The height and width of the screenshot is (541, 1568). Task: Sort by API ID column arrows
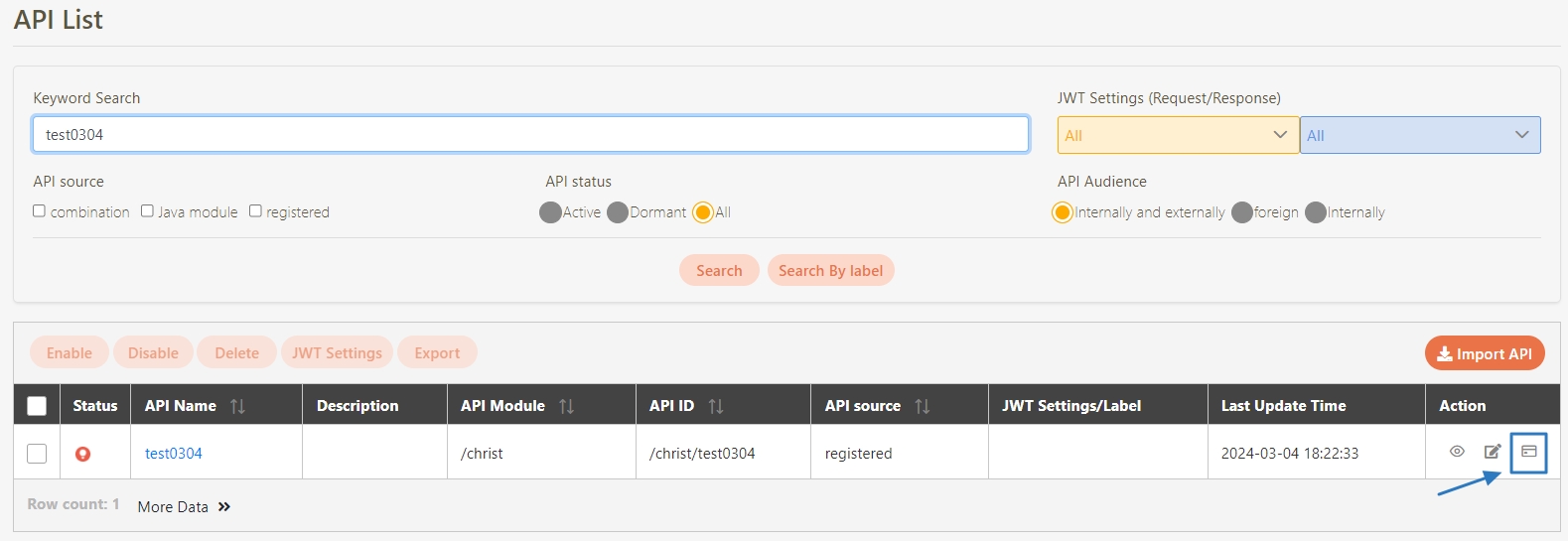pos(715,406)
